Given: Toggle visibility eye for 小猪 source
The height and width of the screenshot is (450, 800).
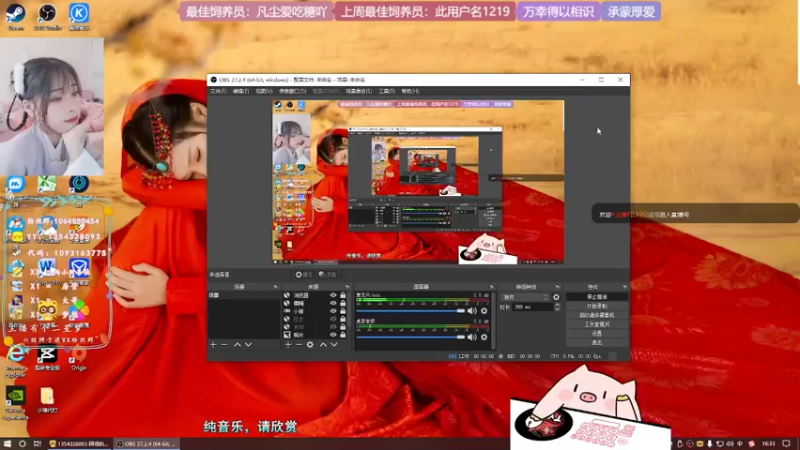Looking at the screenshot, I should [333, 311].
